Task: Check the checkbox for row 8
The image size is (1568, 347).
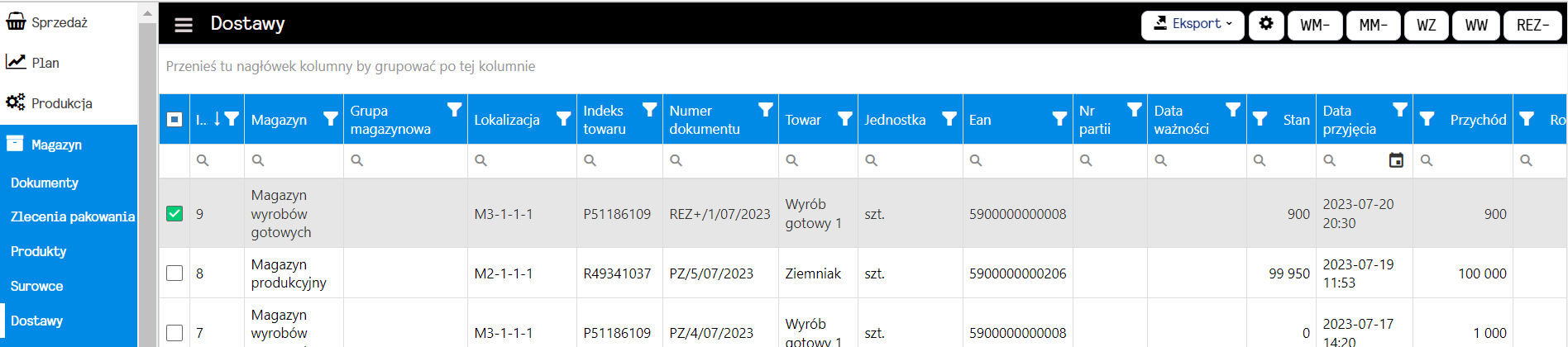Action: pyautogui.click(x=174, y=273)
